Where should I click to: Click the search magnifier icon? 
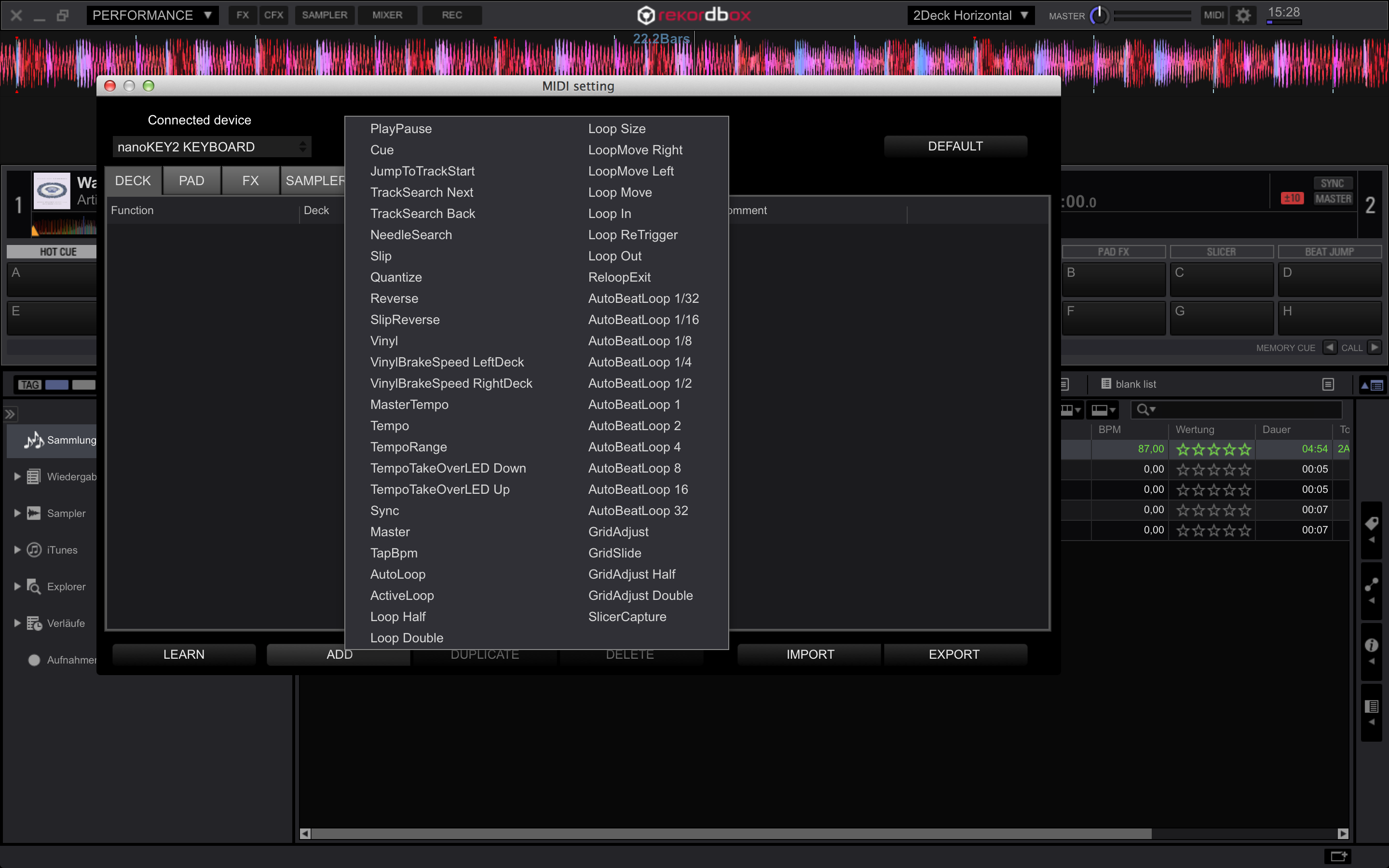[x=1143, y=409]
